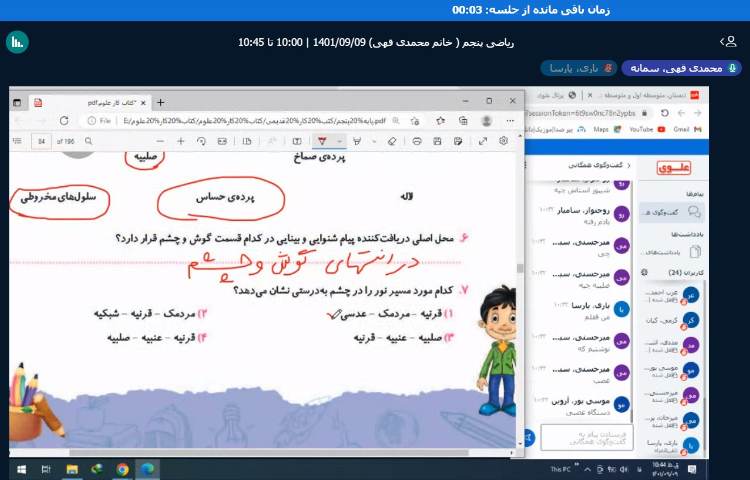Print the PDF document
750x480 pixels.
[x=417, y=141]
